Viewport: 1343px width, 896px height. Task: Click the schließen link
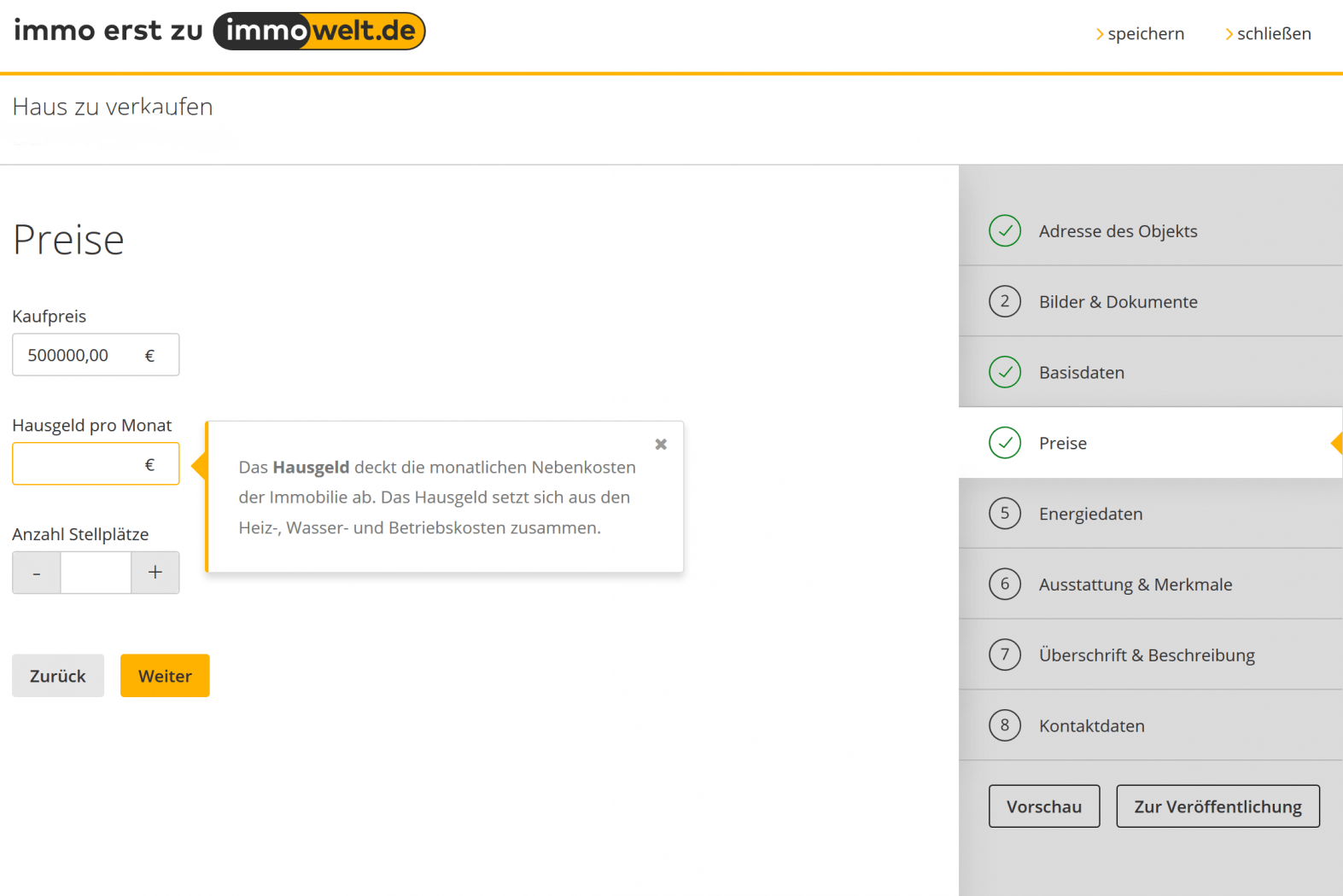tap(1268, 34)
